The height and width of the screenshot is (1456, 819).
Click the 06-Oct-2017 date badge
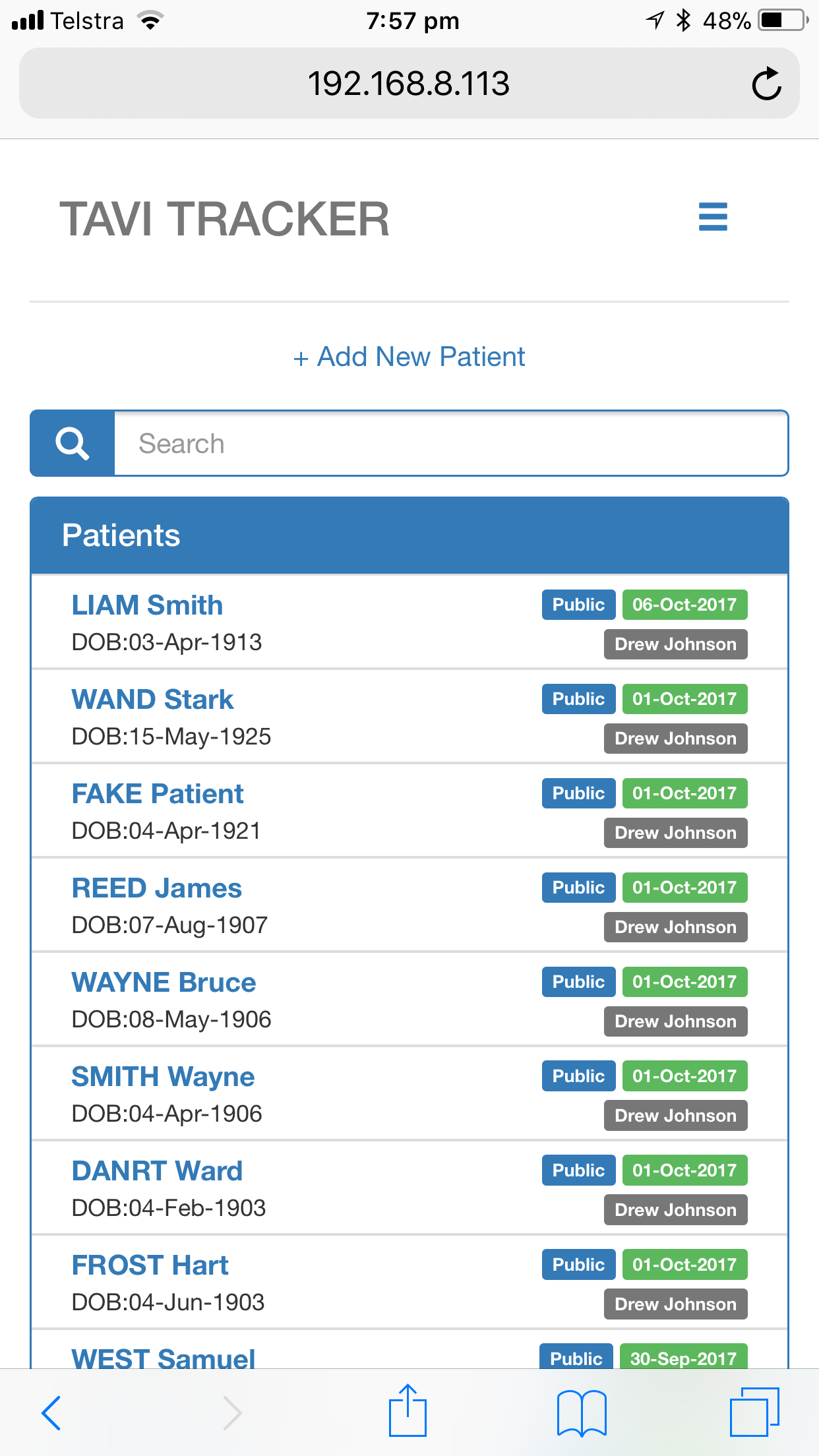[x=684, y=605]
